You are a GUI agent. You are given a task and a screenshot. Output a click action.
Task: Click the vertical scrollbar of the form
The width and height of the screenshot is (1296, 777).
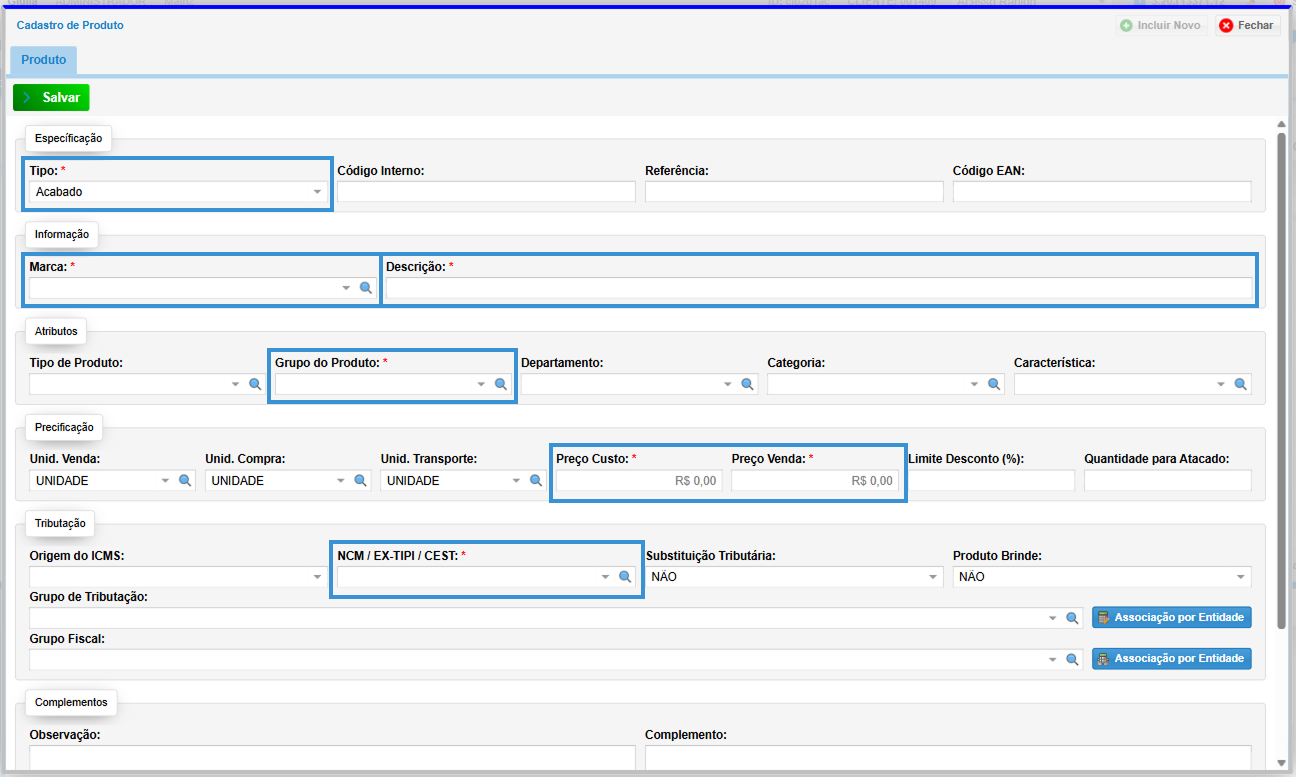(x=1282, y=380)
